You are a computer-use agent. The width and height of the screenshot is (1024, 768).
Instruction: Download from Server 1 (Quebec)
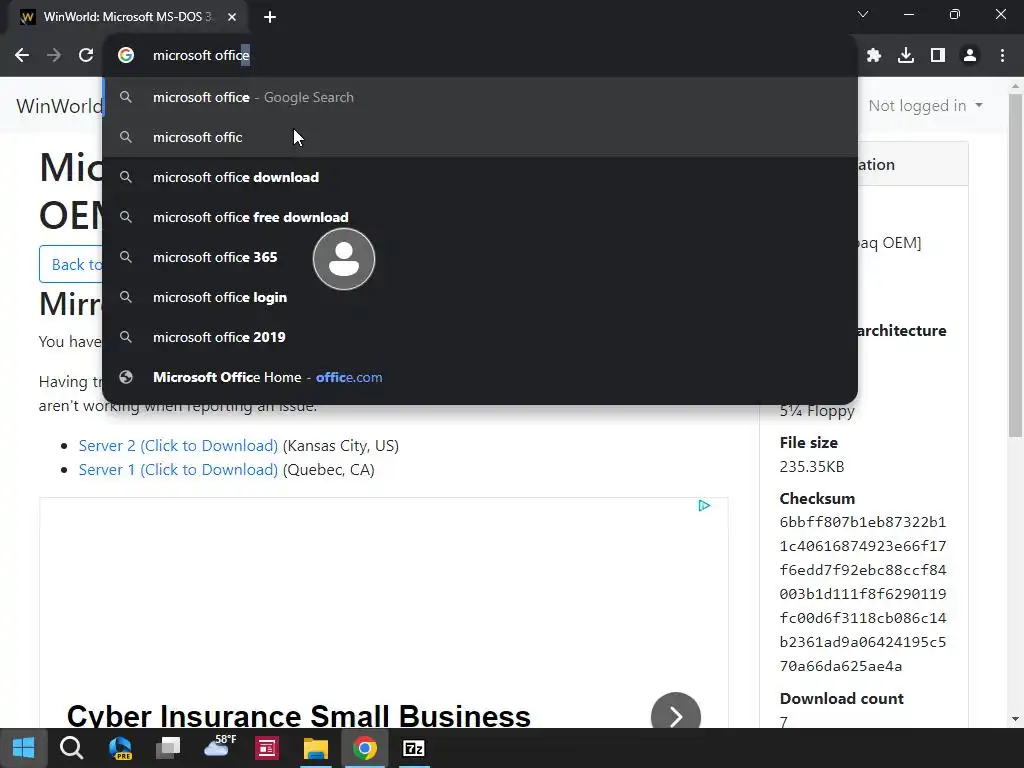point(178,470)
